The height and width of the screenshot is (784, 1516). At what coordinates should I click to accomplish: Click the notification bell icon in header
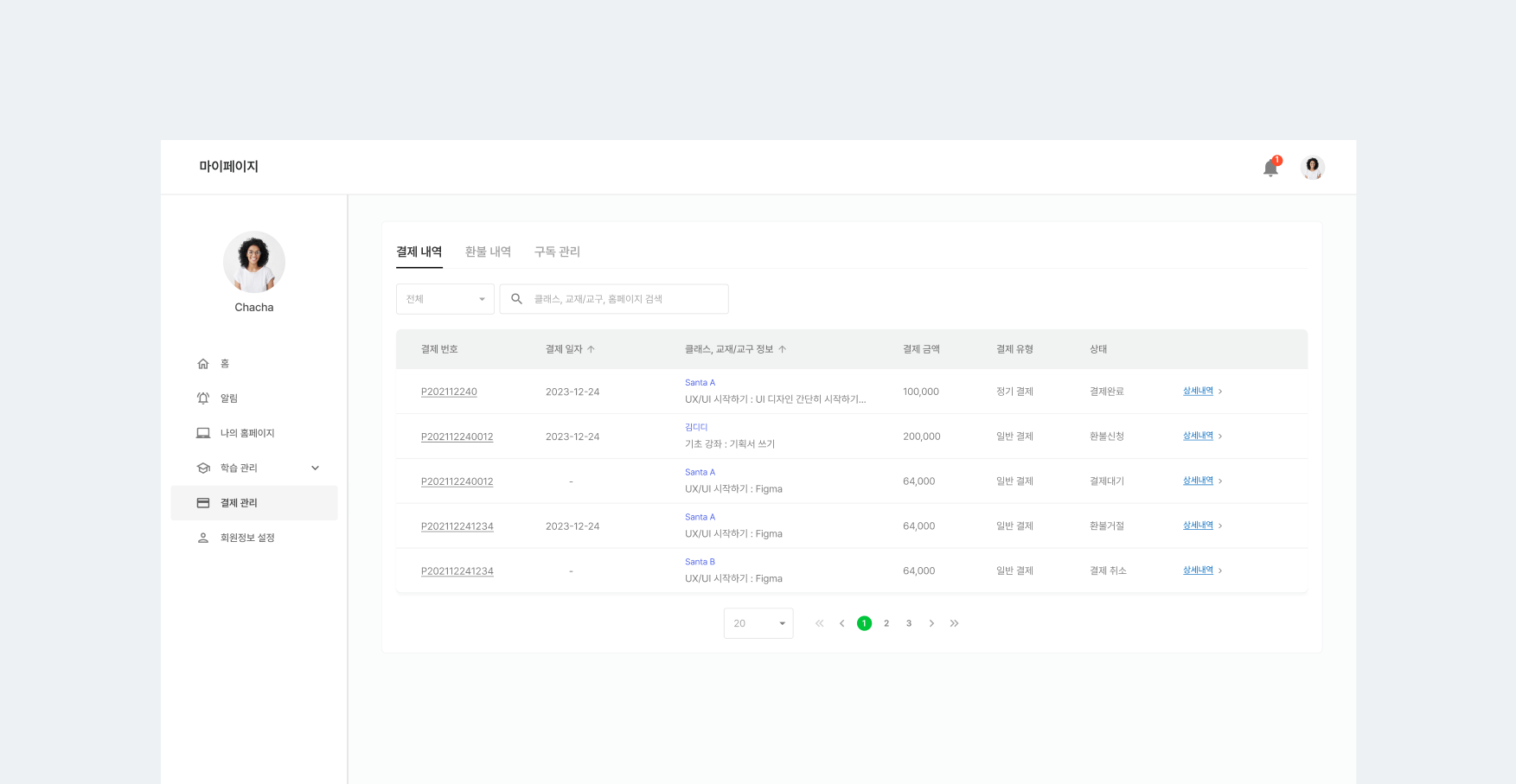pos(1270,168)
